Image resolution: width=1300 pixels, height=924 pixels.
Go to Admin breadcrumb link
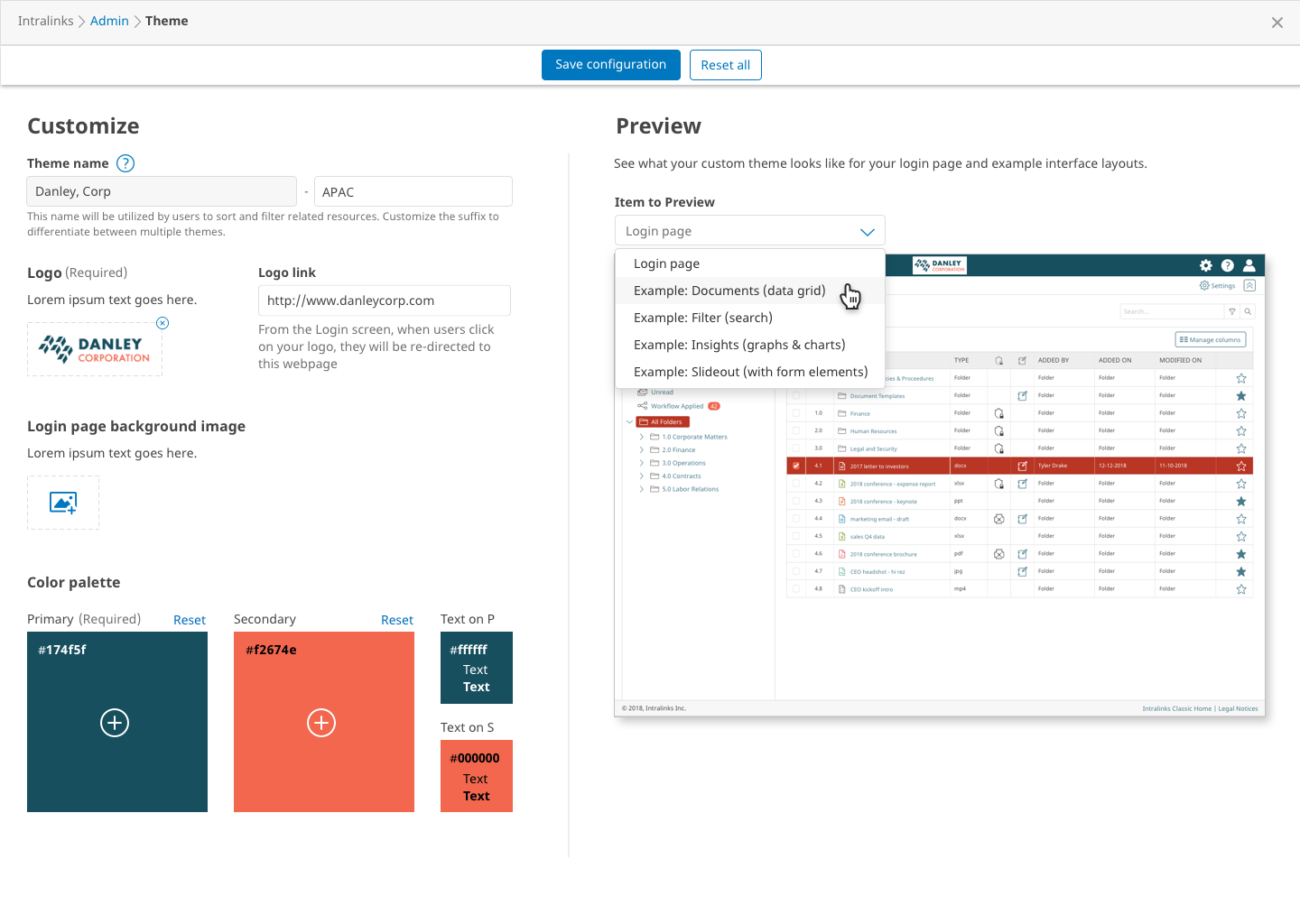(x=109, y=21)
